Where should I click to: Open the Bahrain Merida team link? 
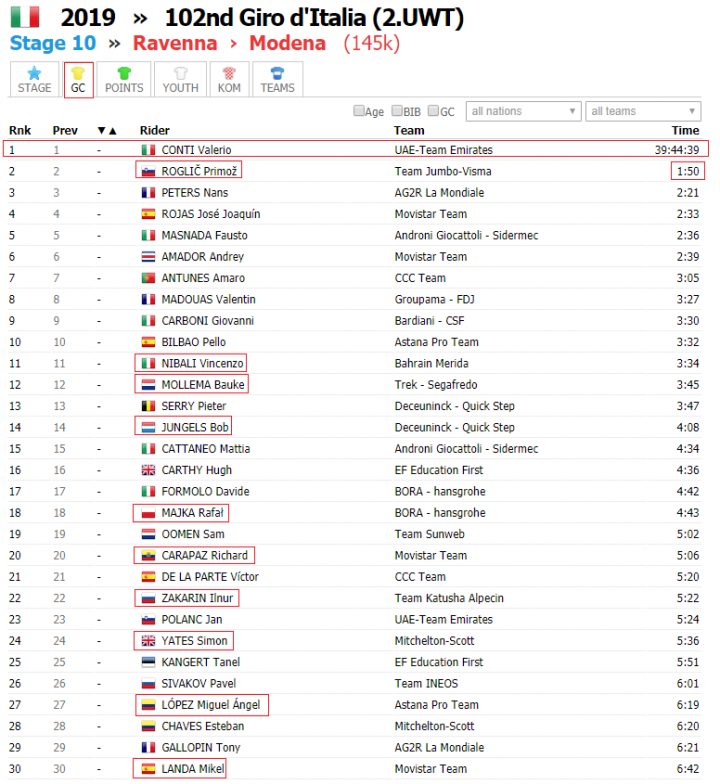[432, 364]
